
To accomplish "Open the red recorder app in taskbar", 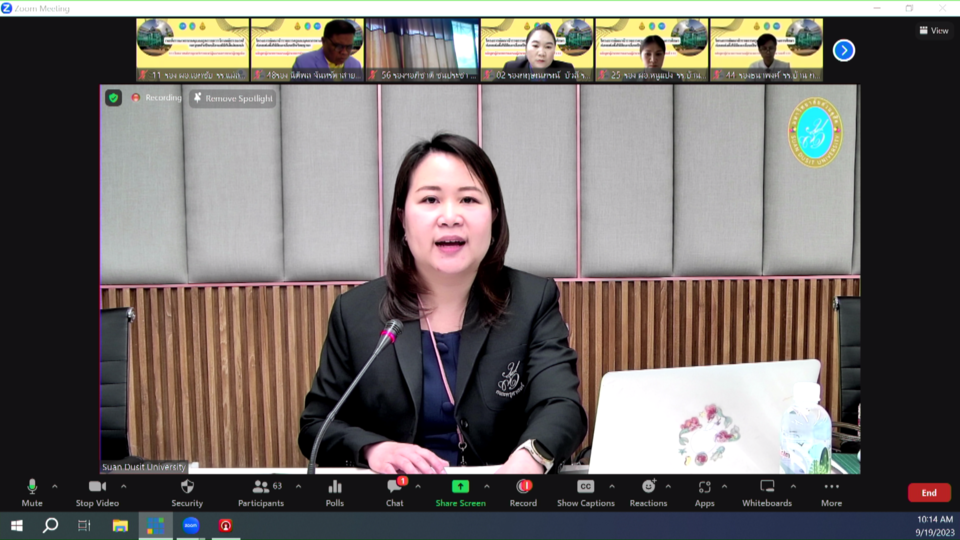I will click(x=226, y=525).
